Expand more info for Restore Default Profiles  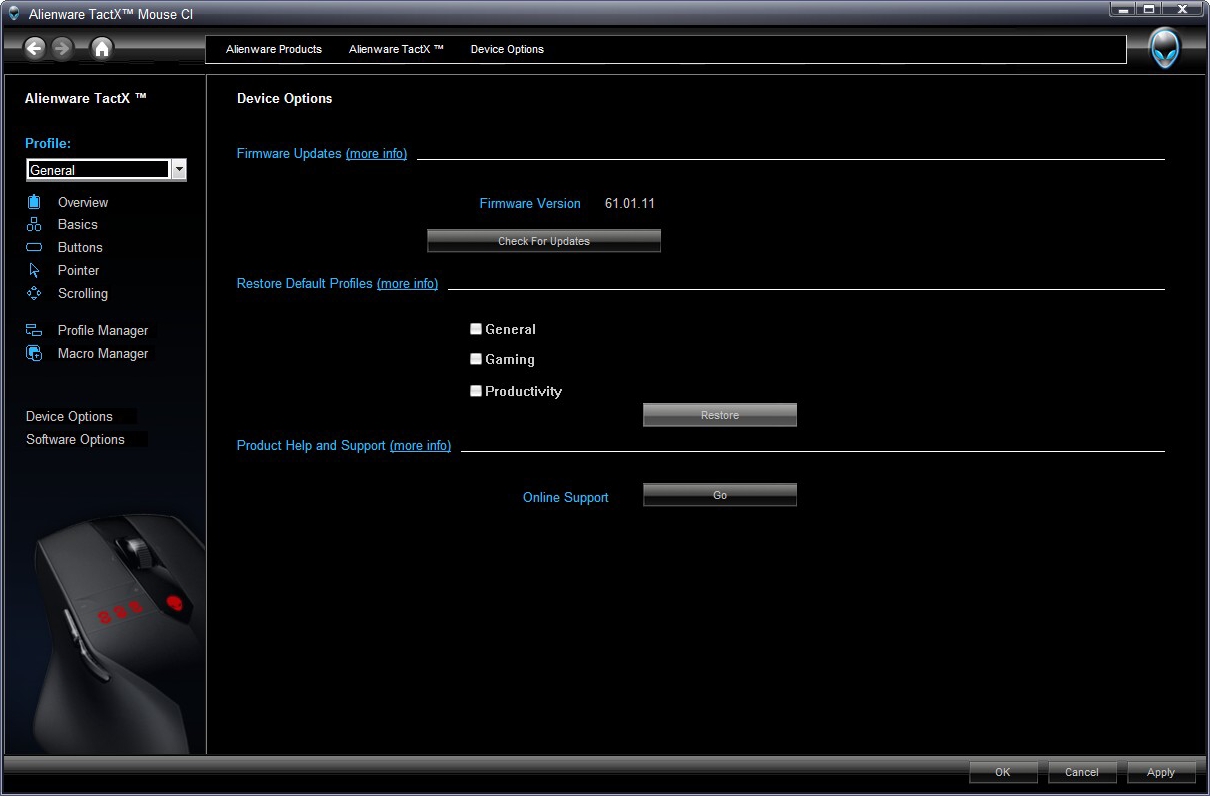point(408,283)
